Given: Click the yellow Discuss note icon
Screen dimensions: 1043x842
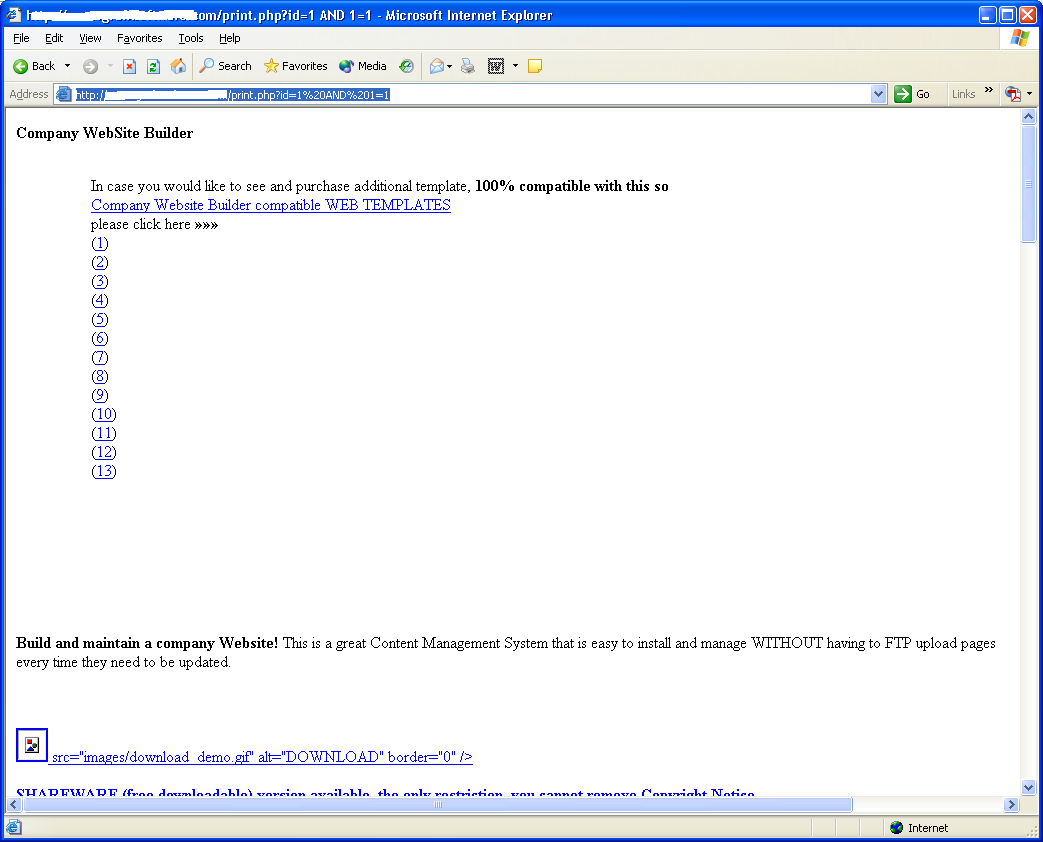Looking at the screenshot, I should 535,66.
